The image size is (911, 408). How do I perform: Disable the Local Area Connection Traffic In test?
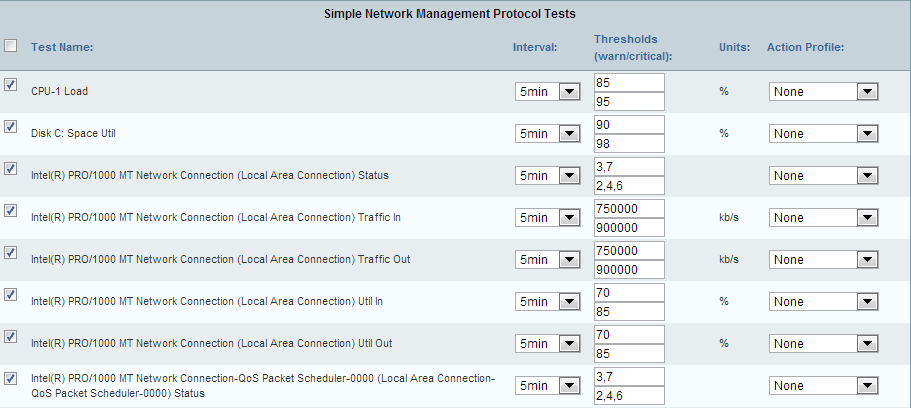[x=11, y=211]
